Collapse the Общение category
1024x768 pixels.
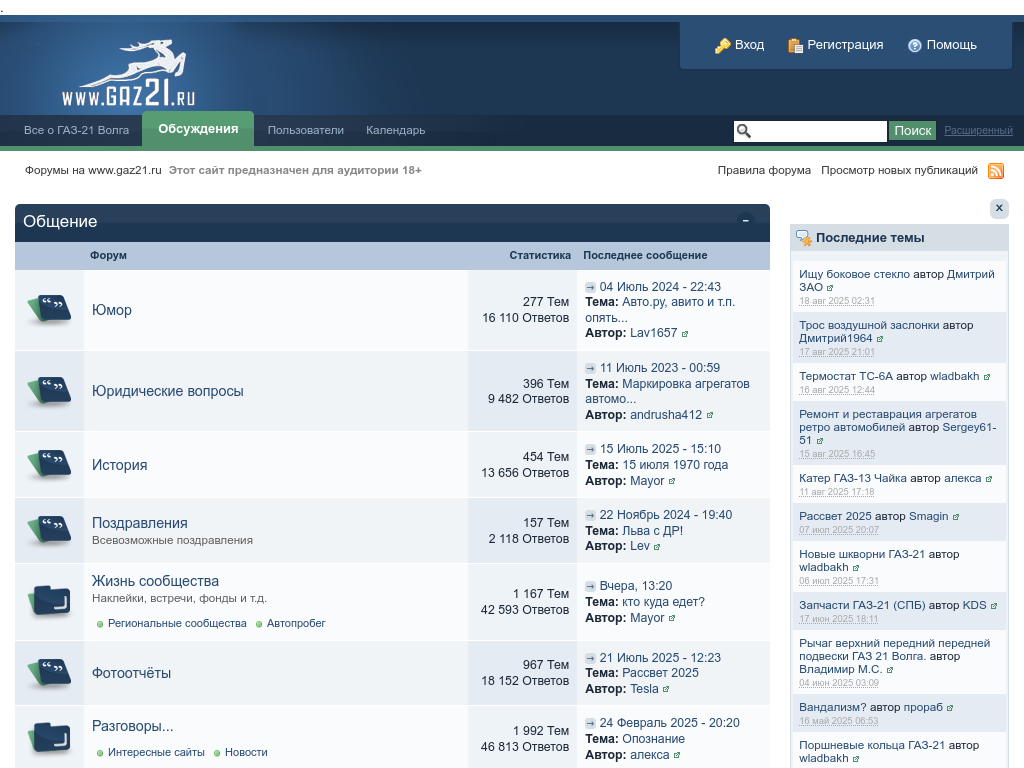click(746, 221)
